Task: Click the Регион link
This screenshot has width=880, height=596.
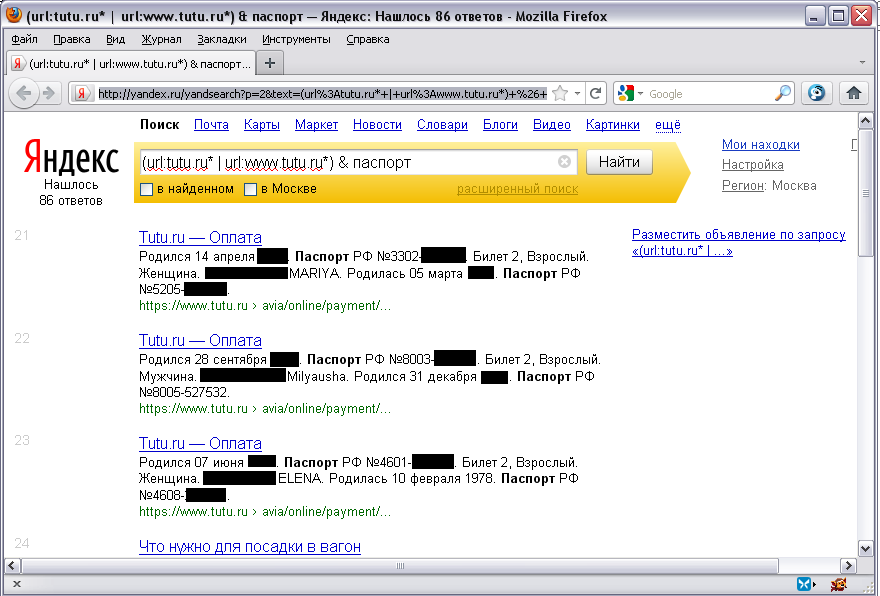Action: tap(743, 186)
